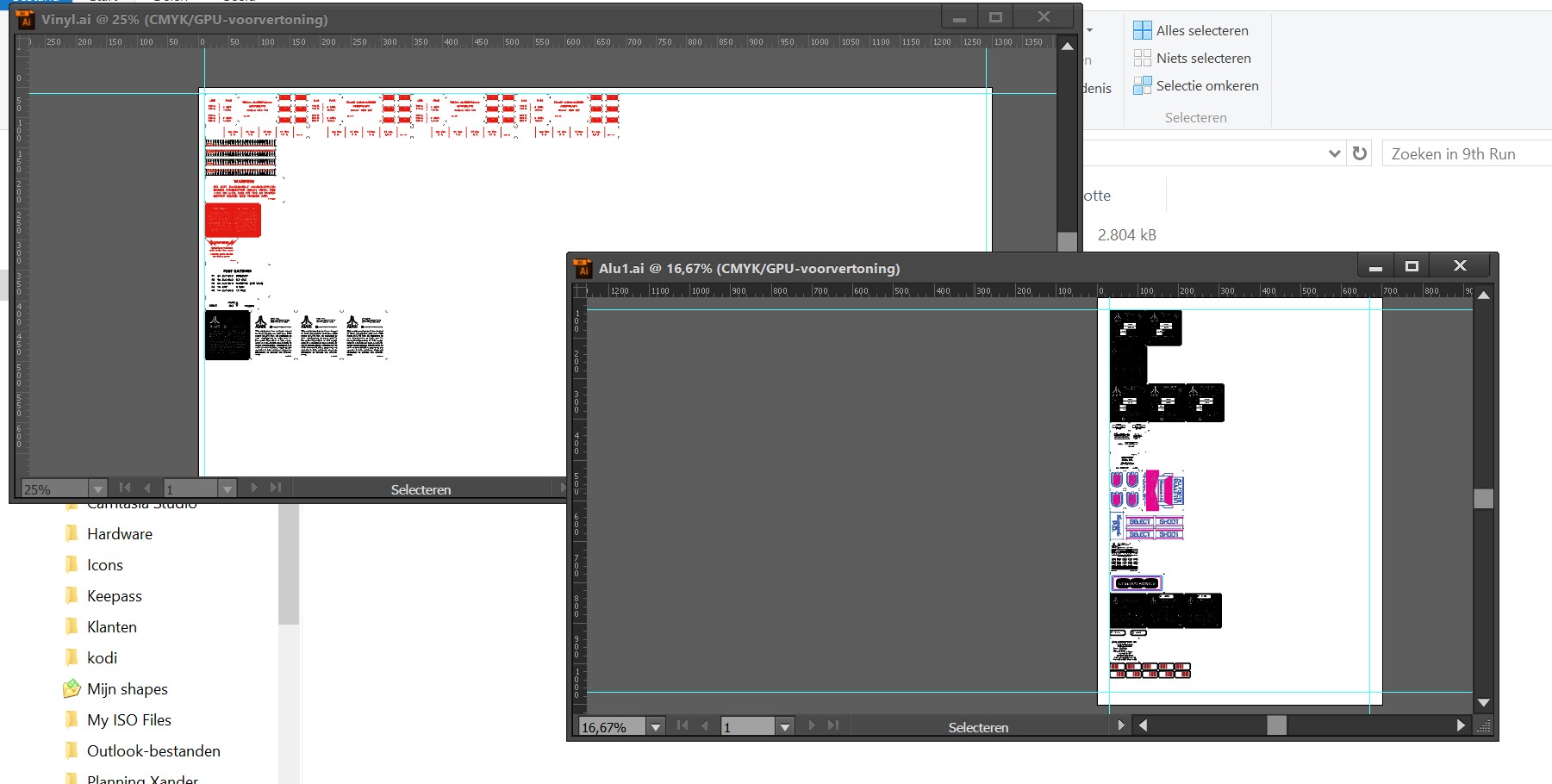
Task: Click the vertical scrollbar thumb in Vinyl.ai
Action: 1068,241
